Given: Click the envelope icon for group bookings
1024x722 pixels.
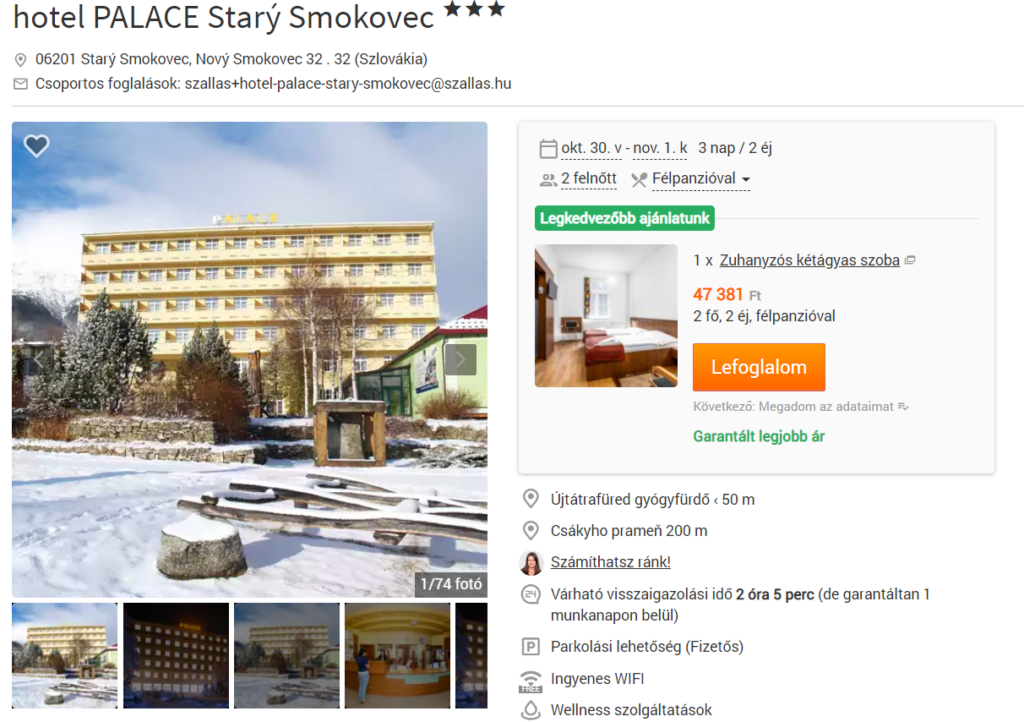Looking at the screenshot, I should (x=21, y=84).
